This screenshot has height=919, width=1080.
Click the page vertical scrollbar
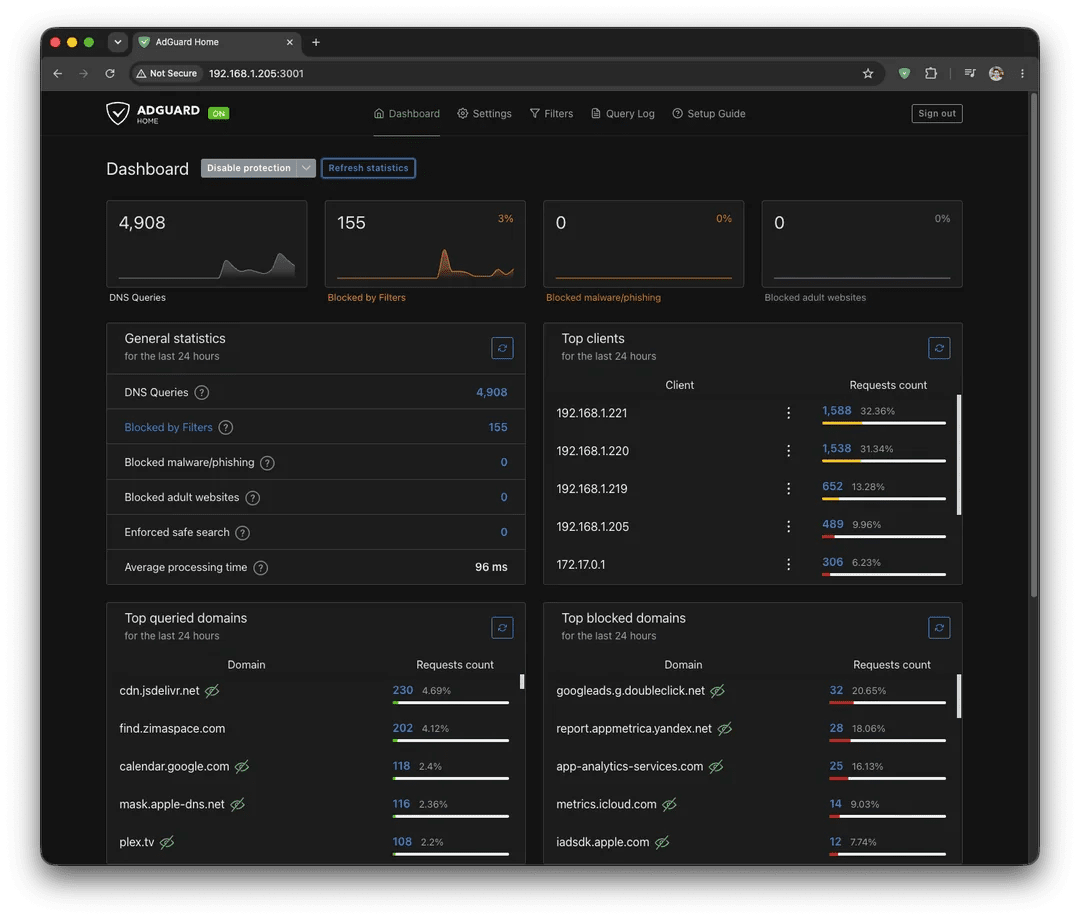pos(1033,344)
